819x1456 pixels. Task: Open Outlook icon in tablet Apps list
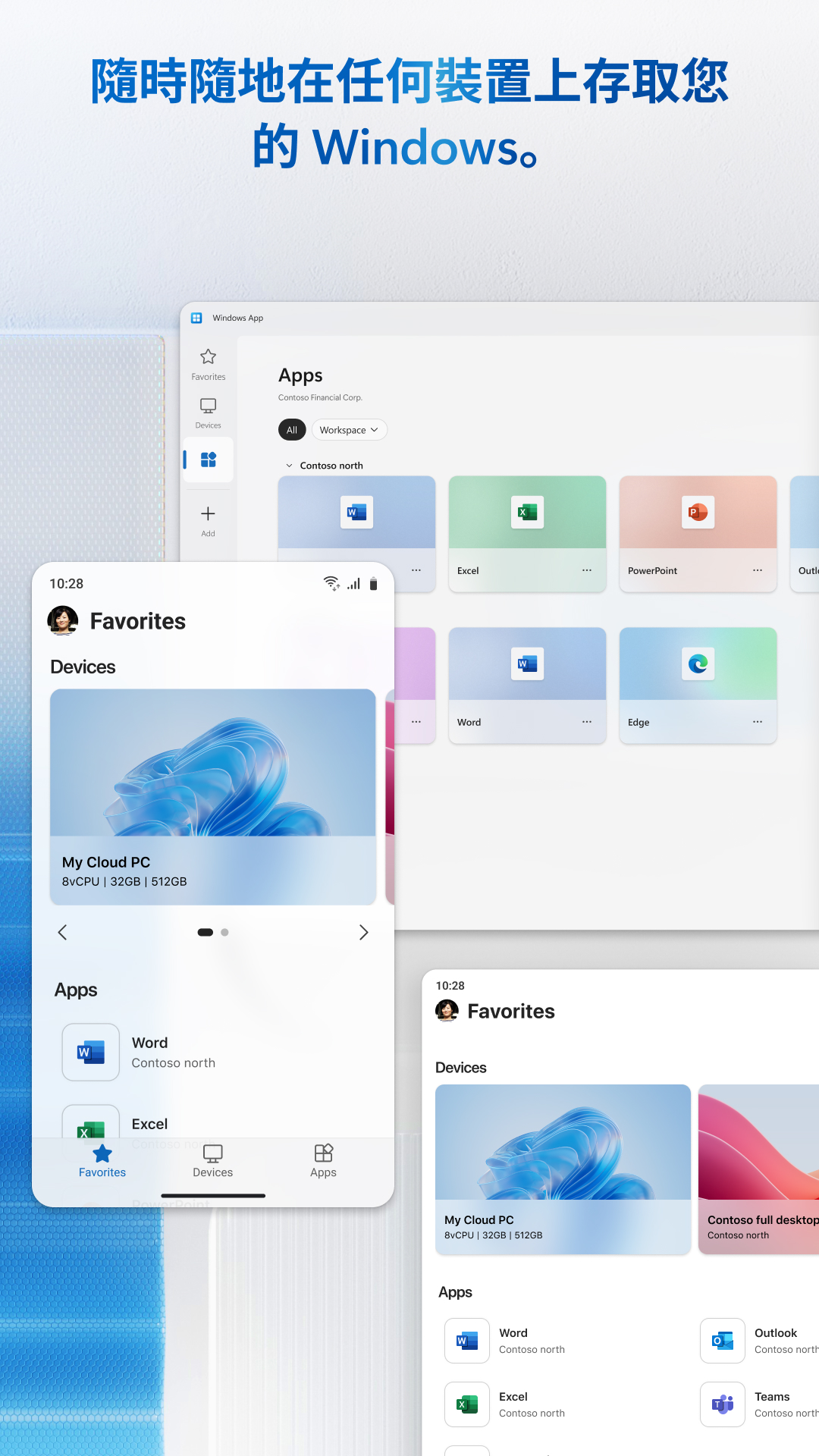(x=723, y=1341)
